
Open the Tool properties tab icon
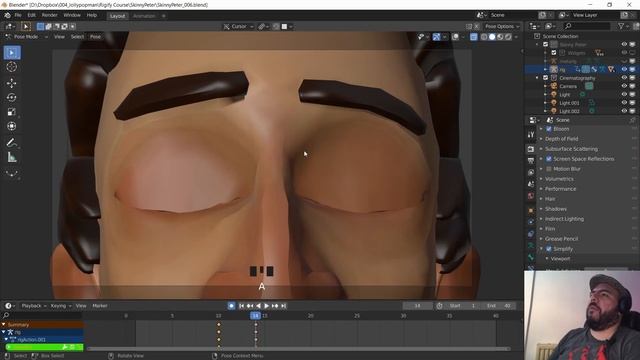click(531, 135)
